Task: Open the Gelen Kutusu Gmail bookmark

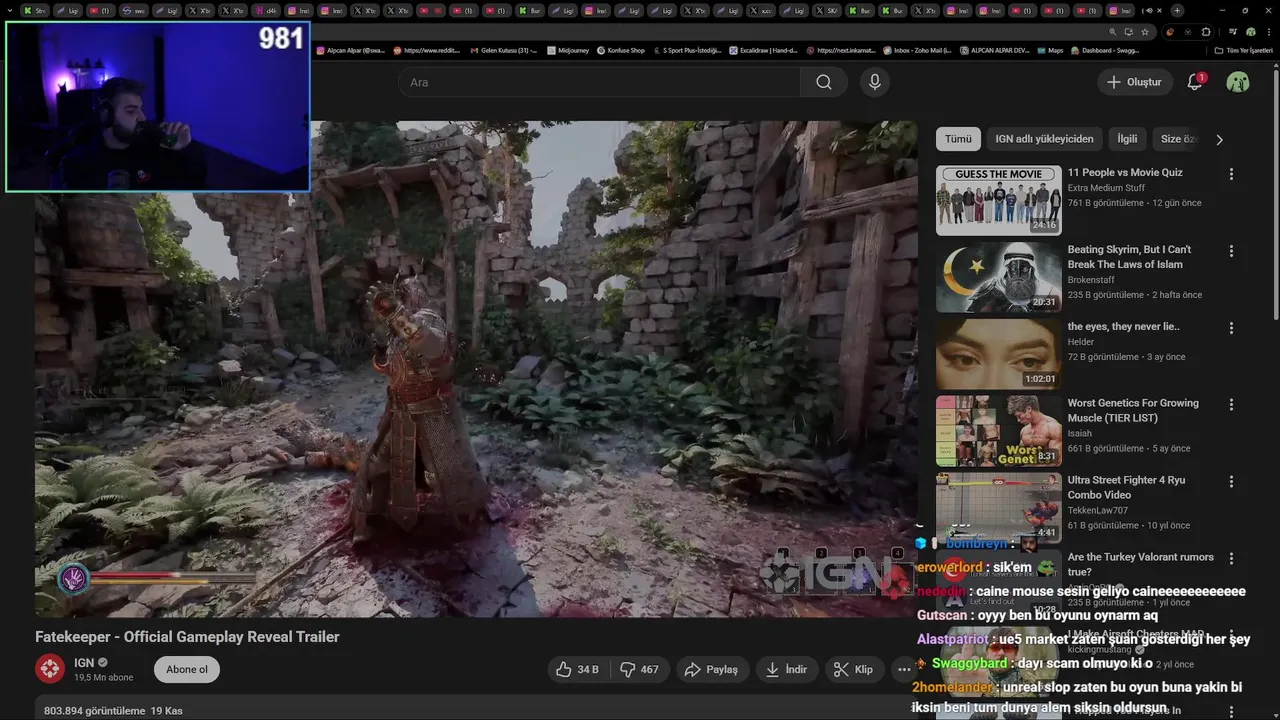Action: [502, 50]
